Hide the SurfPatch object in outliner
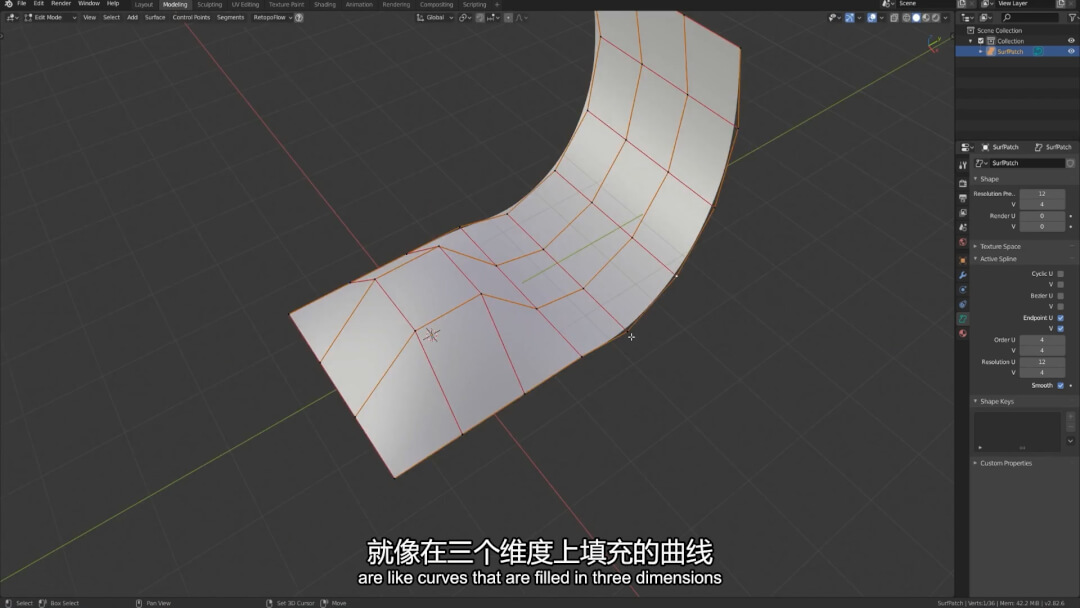 click(1071, 52)
